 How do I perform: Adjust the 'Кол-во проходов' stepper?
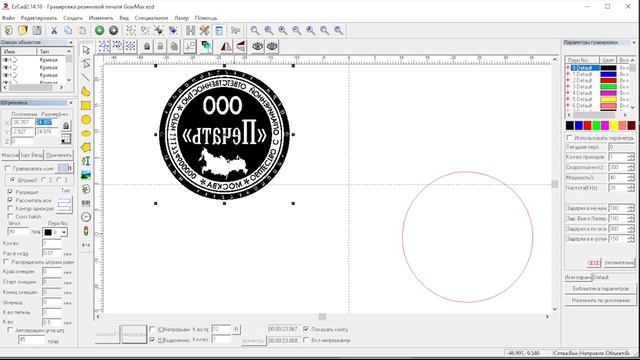coord(631,157)
